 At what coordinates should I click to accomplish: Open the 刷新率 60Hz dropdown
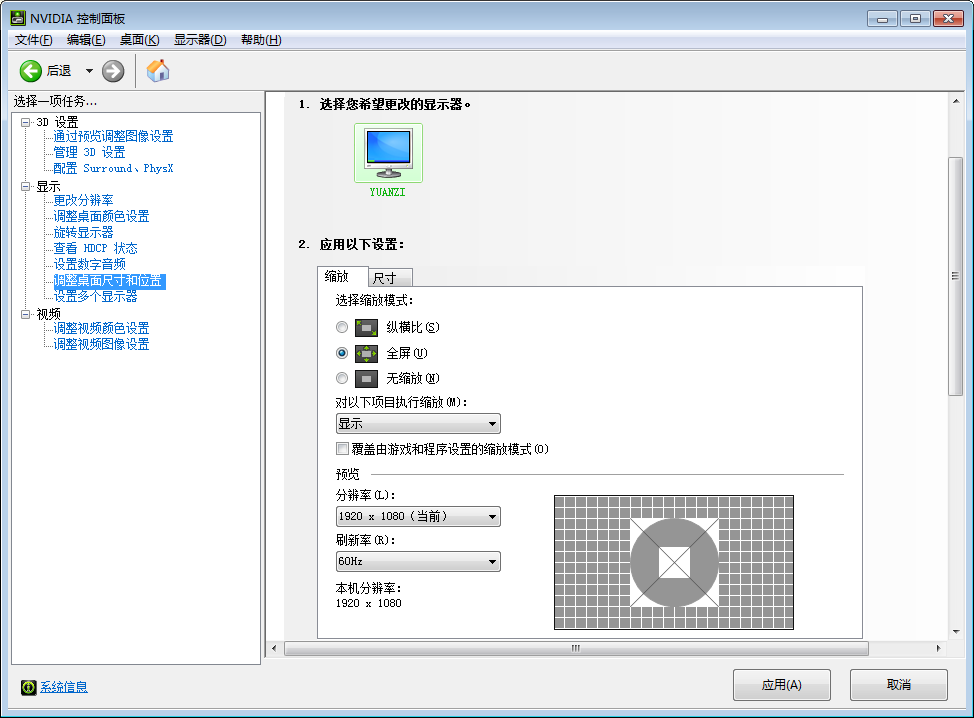(418, 561)
